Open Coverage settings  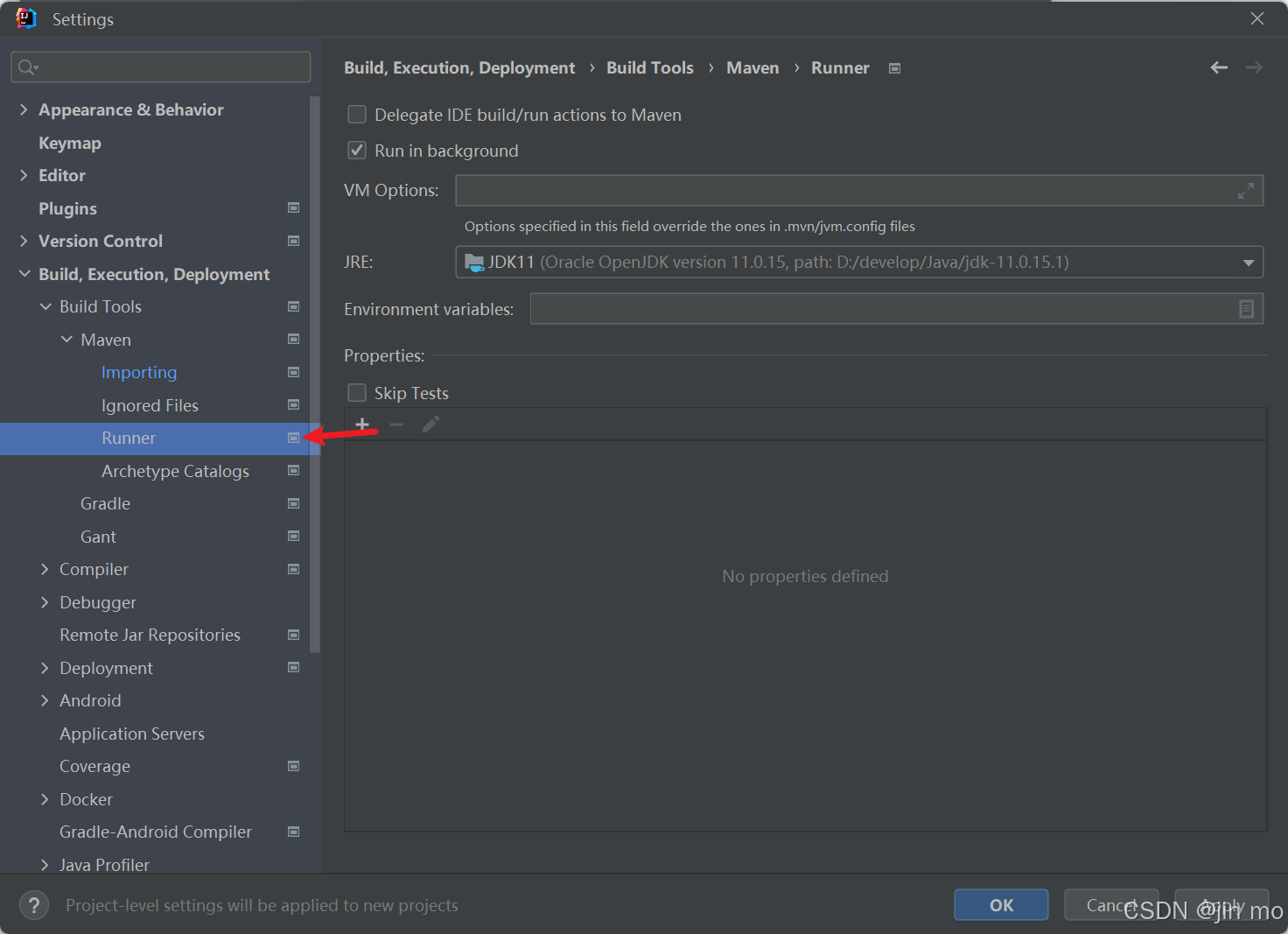94,766
